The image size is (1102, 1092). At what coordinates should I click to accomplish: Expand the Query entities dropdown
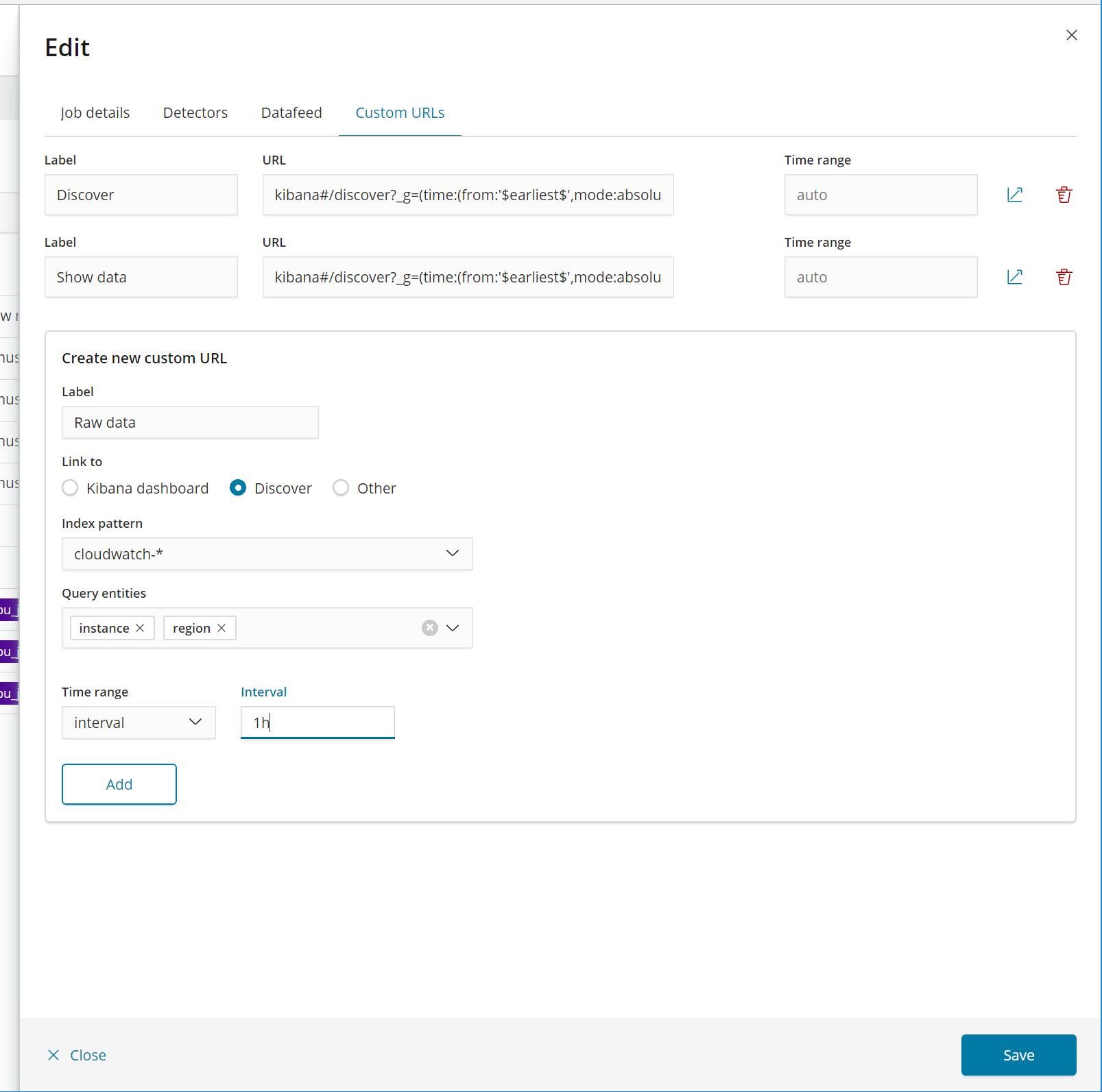pyautogui.click(x=453, y=628)
